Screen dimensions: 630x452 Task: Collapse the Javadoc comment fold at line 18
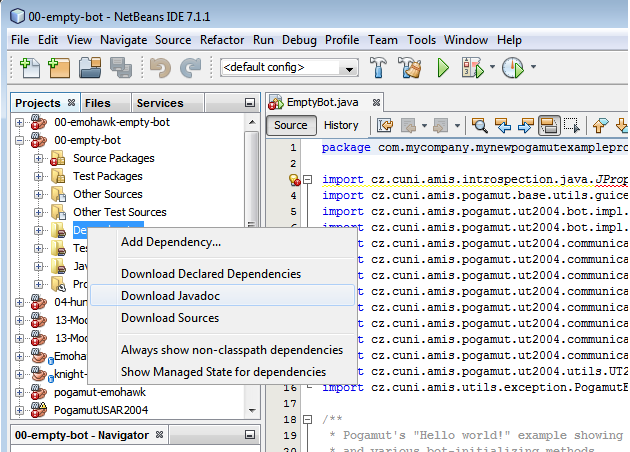308,419
